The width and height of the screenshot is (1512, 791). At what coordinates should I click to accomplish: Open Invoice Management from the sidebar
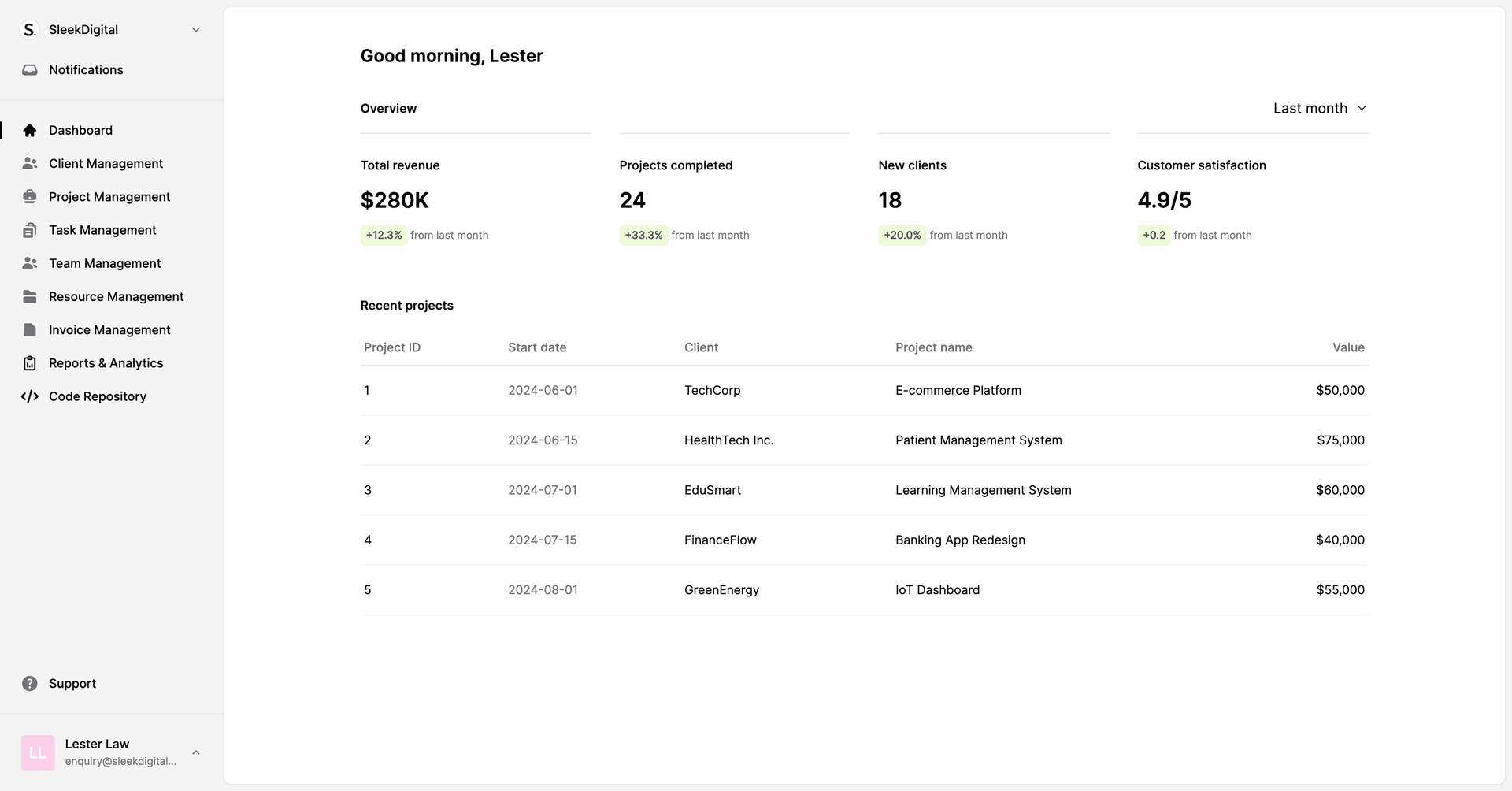click(x=109, y=329)
